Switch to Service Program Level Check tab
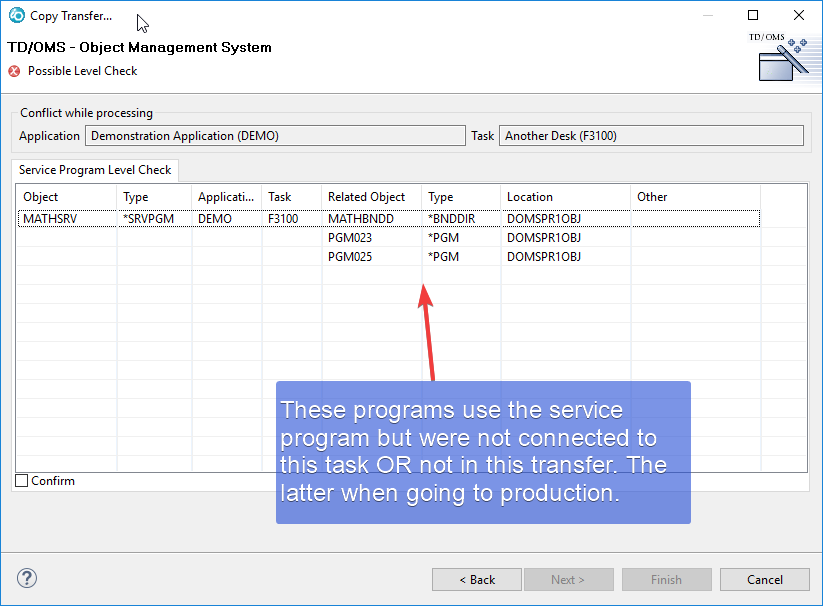The image size is (823, 606). click(95, 170)
